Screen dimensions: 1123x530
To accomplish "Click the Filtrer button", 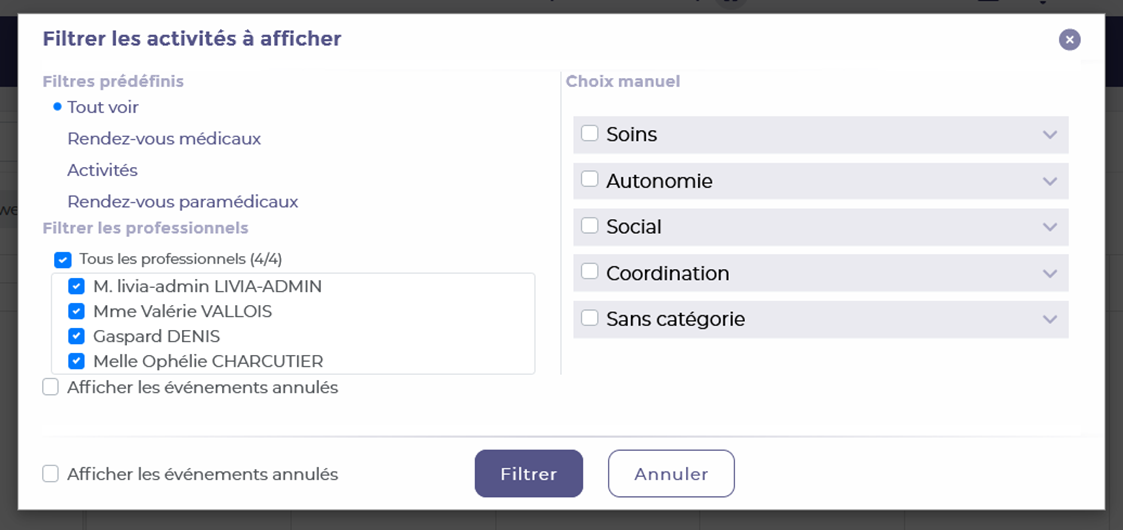I will coord(528,474).
